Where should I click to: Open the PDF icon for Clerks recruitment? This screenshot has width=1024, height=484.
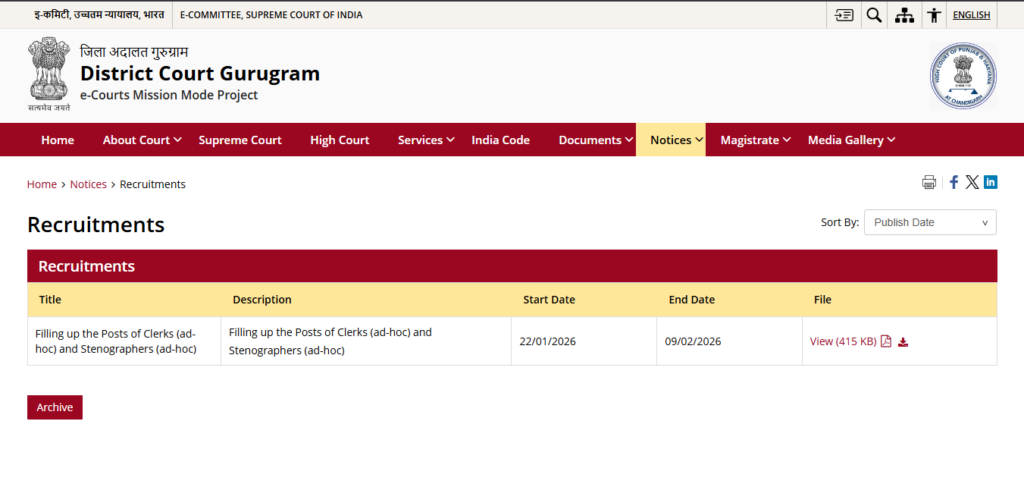click(886, 341)
